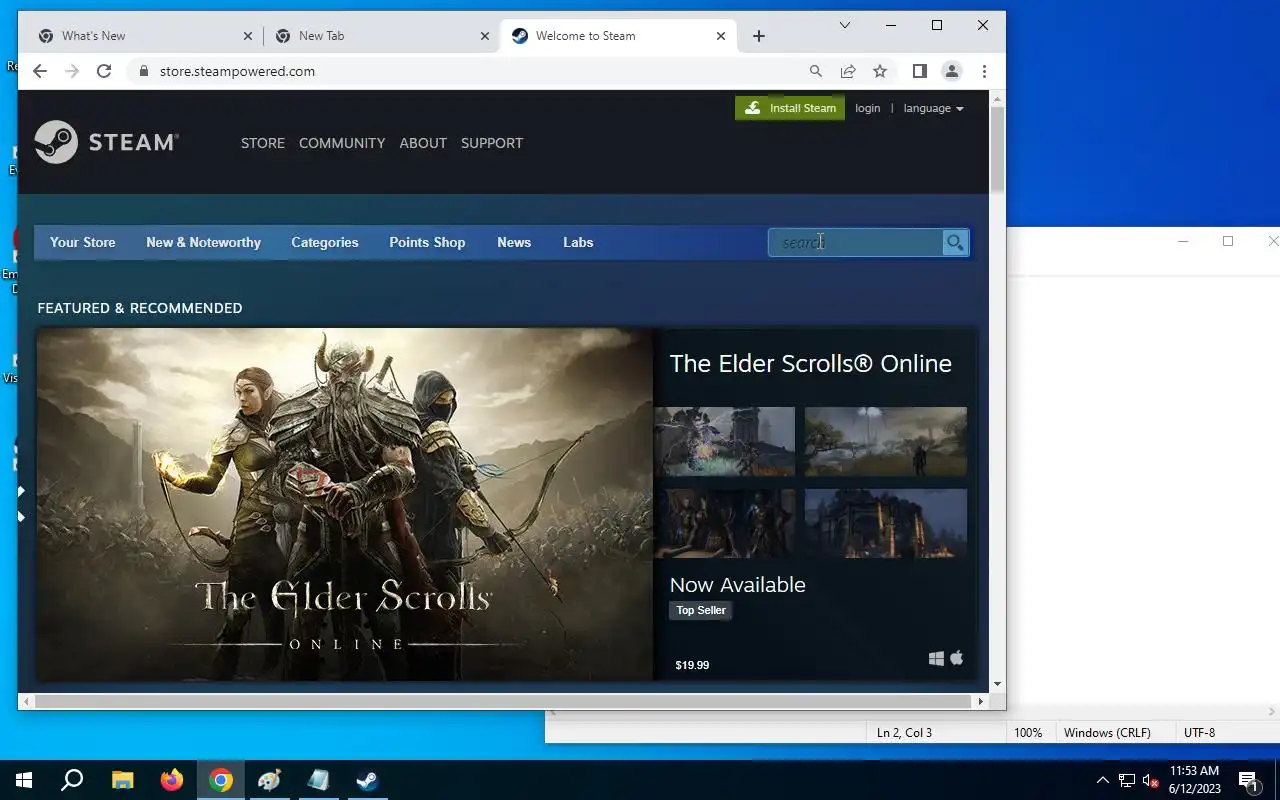Open Points Shop tab

click(427, 242)
